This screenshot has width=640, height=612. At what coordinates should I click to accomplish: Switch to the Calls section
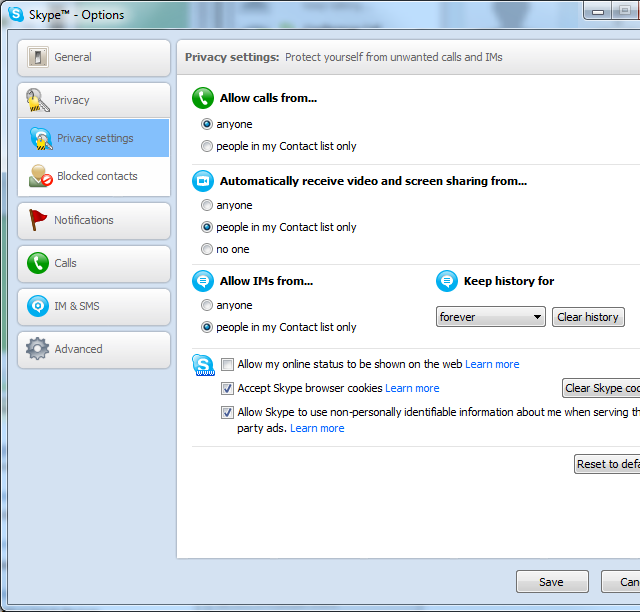[x=94, y=264]
